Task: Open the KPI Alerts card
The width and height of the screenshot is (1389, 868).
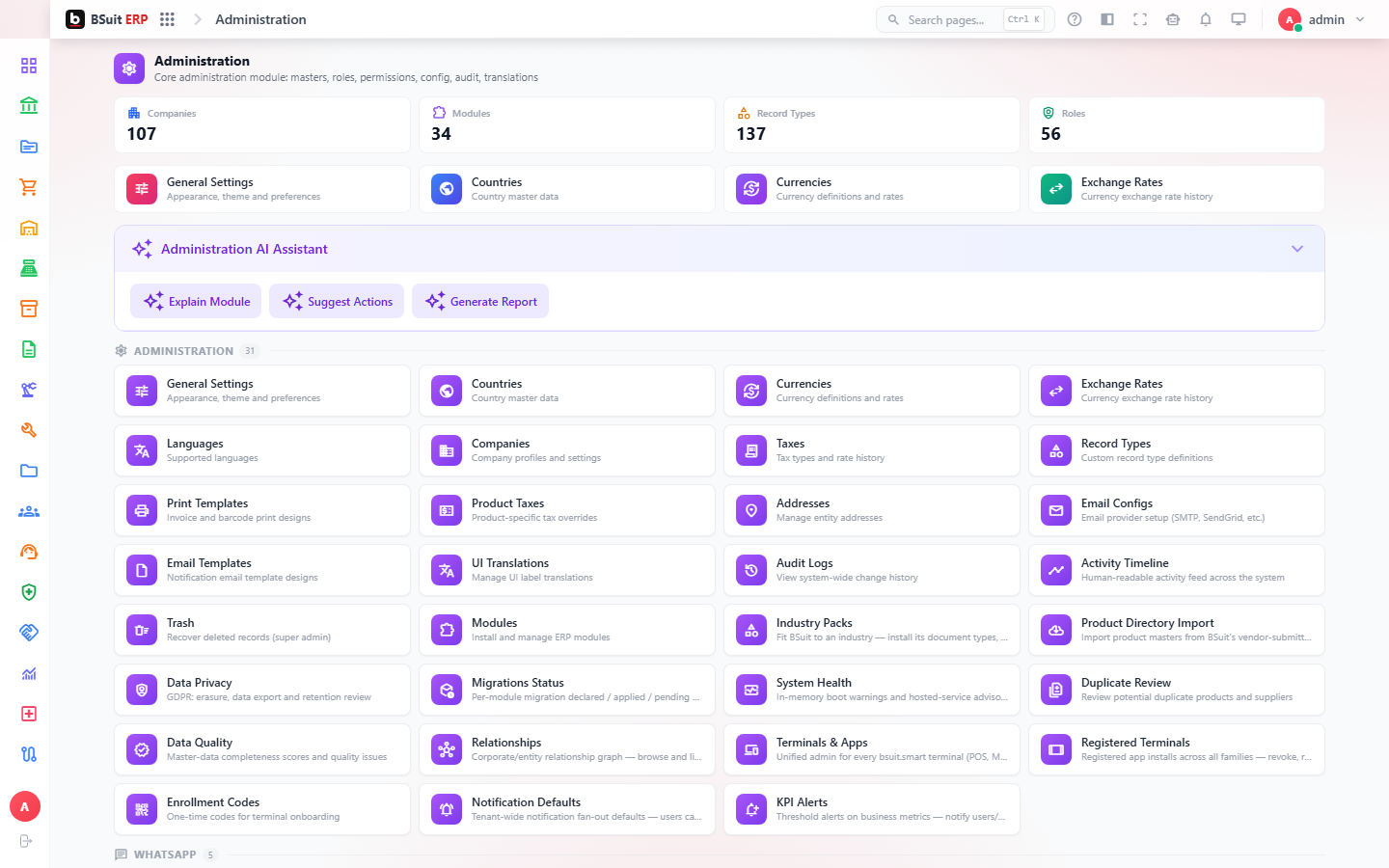Action: [872, 809]
